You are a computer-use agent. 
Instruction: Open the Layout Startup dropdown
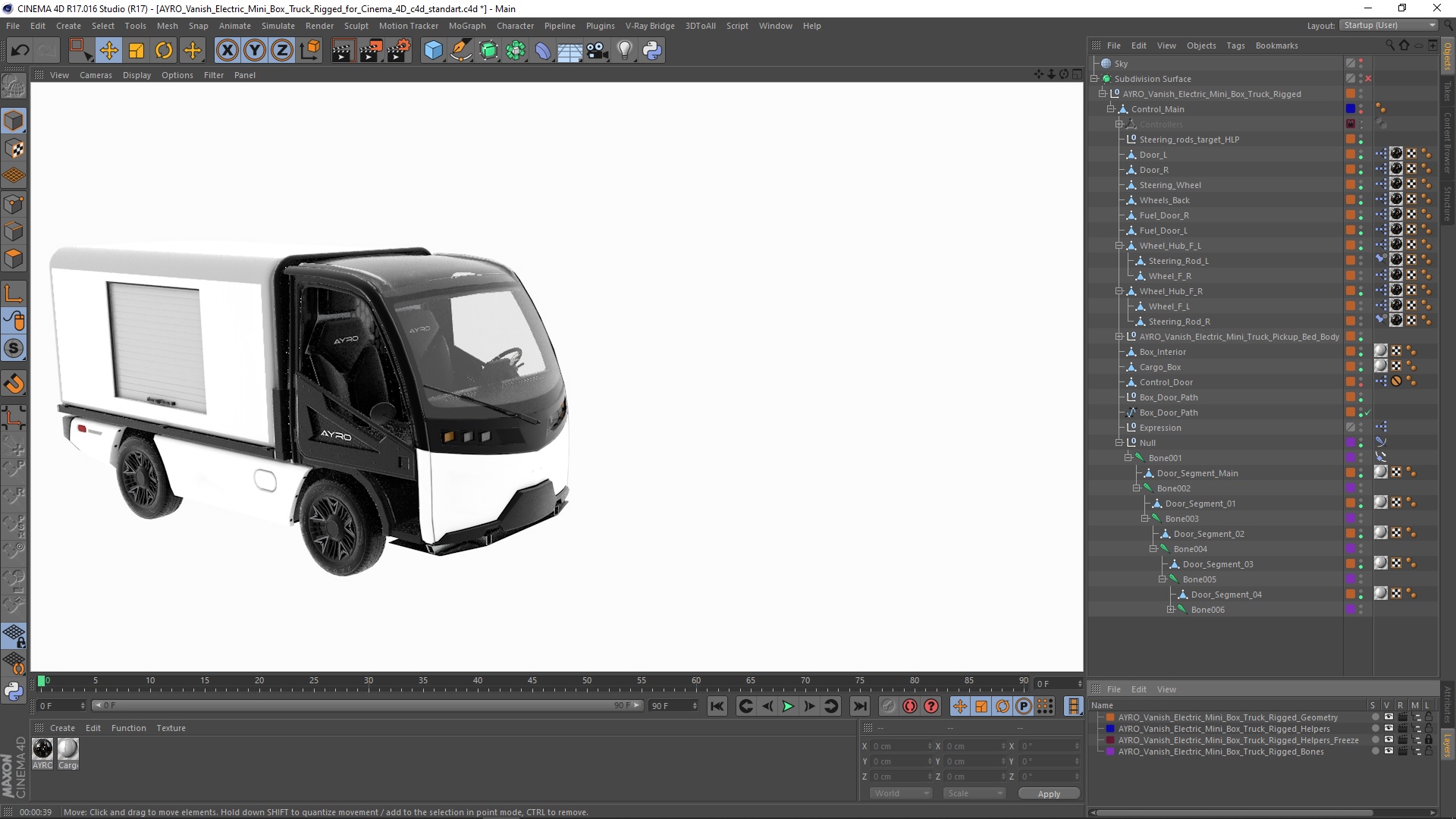click(x=1388, y=25)
